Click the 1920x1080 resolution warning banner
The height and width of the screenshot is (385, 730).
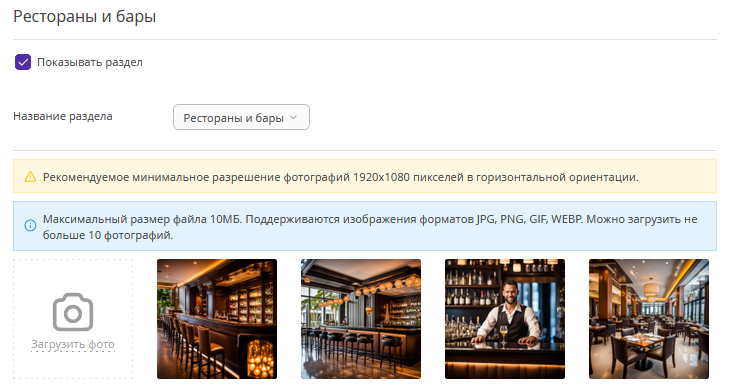click(365, 176)
